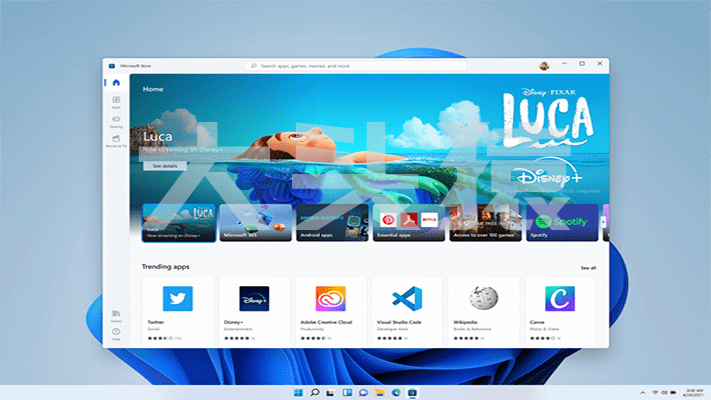The image size is (711, 400).
Task: Select the Spotify carousel thumbnail
Action: (x=562, y=223)
